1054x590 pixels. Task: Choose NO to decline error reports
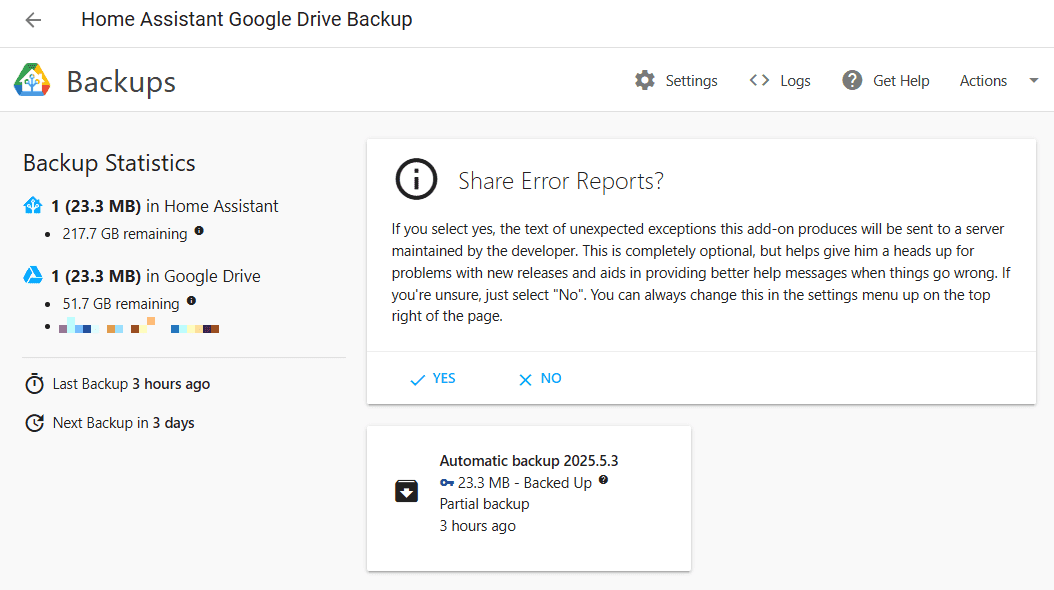540,378
